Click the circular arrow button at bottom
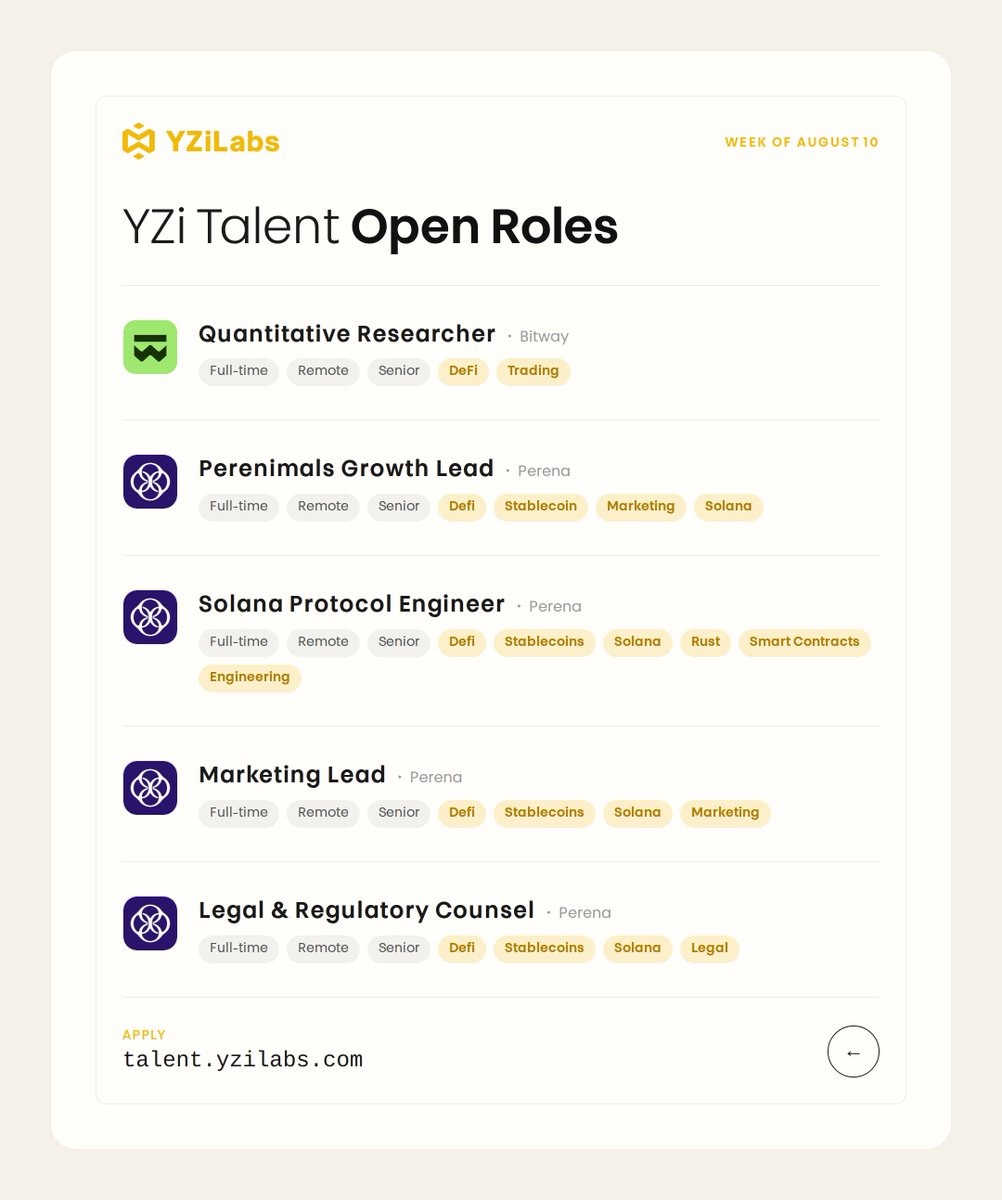The height and width of the screenshot is (1200, 1002). [x=853, y=1052]
